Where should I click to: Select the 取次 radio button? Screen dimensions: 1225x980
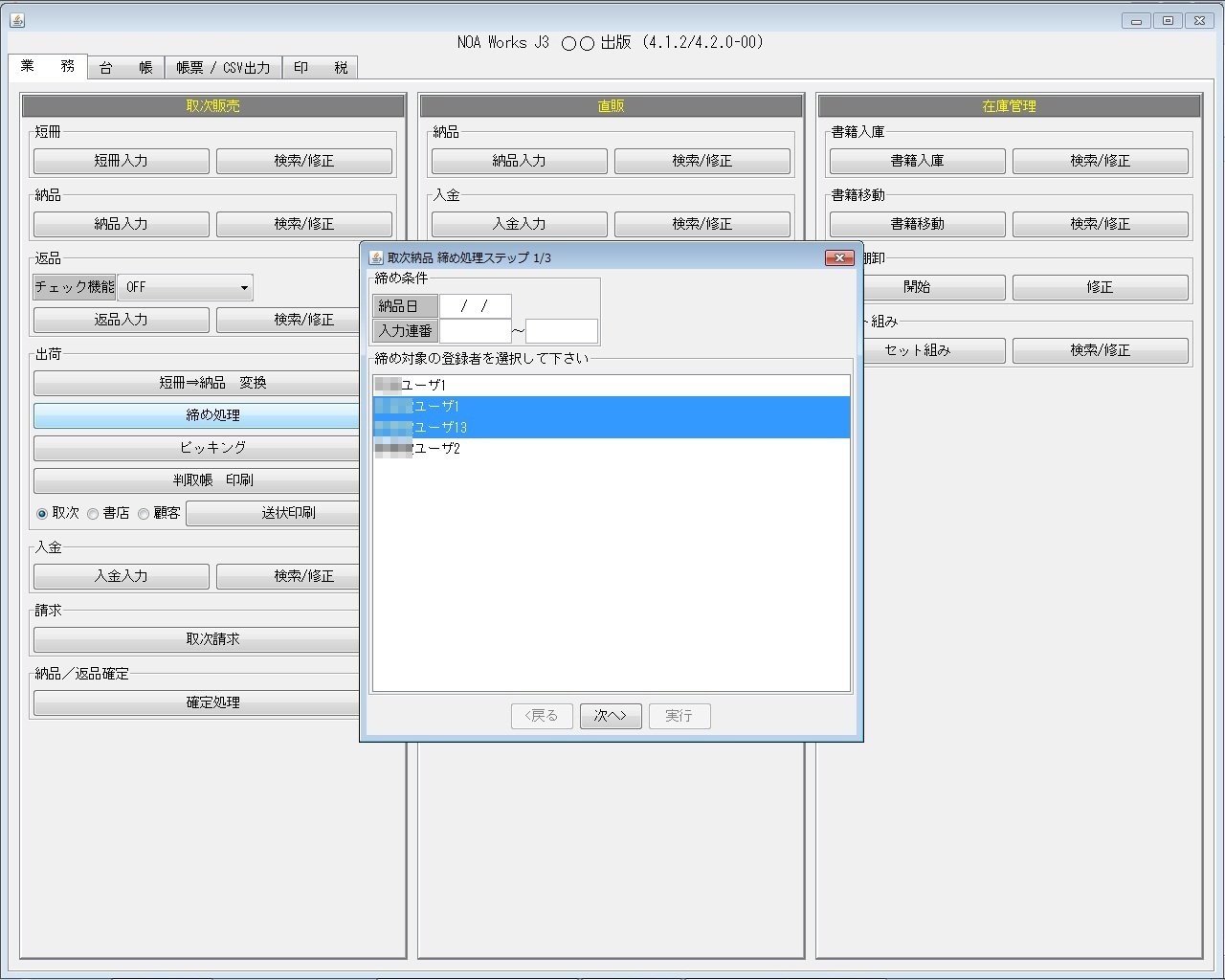coord(41,513)
